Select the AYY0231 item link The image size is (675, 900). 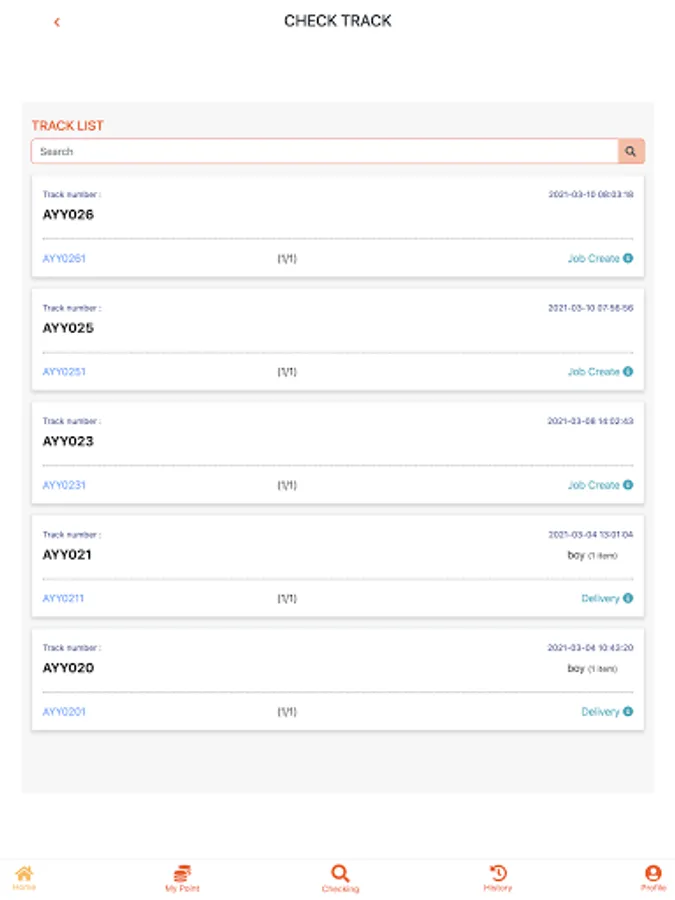click(64, 485)
